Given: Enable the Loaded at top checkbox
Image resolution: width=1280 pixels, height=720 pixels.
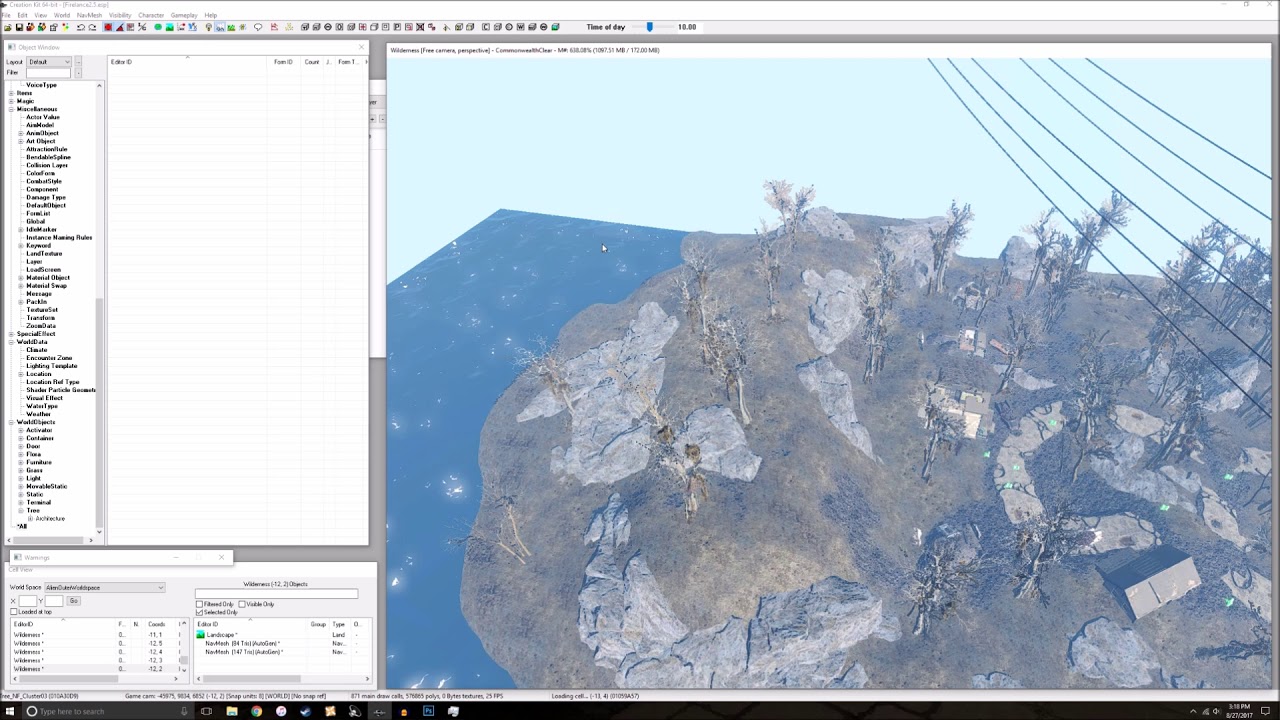Looking at the screenshot, I should (x=14, y=612).
